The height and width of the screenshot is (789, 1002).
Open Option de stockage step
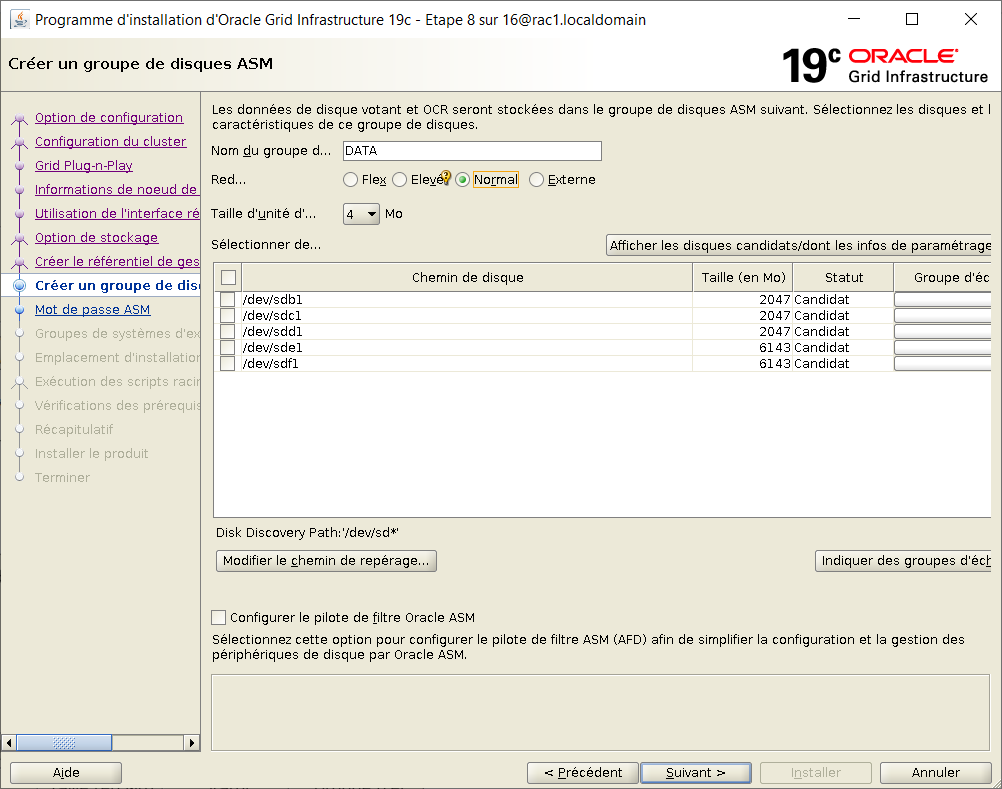click(x=96, y=238)
